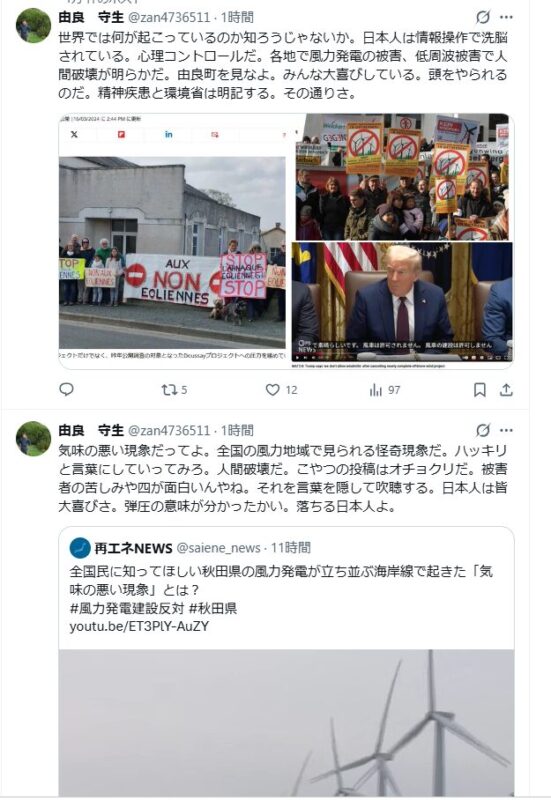Open the NON AUX EOLIENNES protest photo

pos(172,241)
